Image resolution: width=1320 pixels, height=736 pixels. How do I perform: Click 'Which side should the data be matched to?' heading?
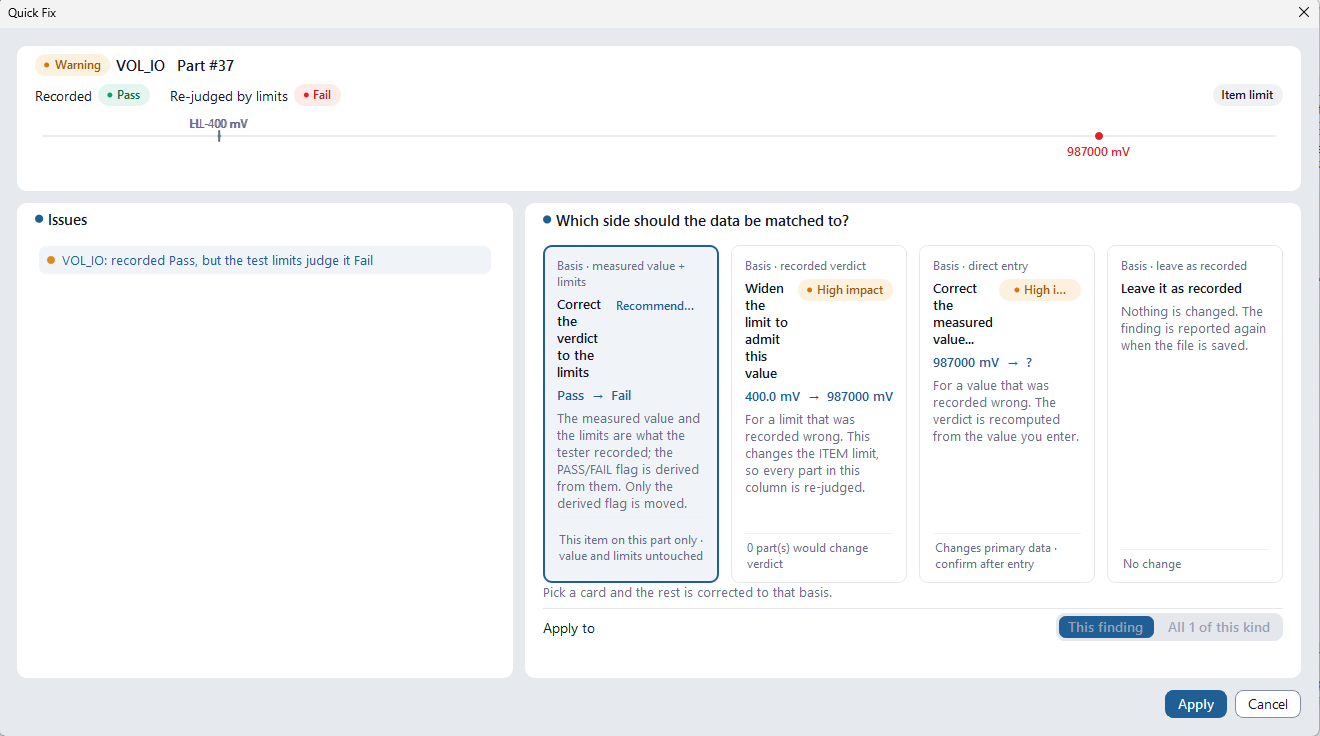(x=702, y=221)
